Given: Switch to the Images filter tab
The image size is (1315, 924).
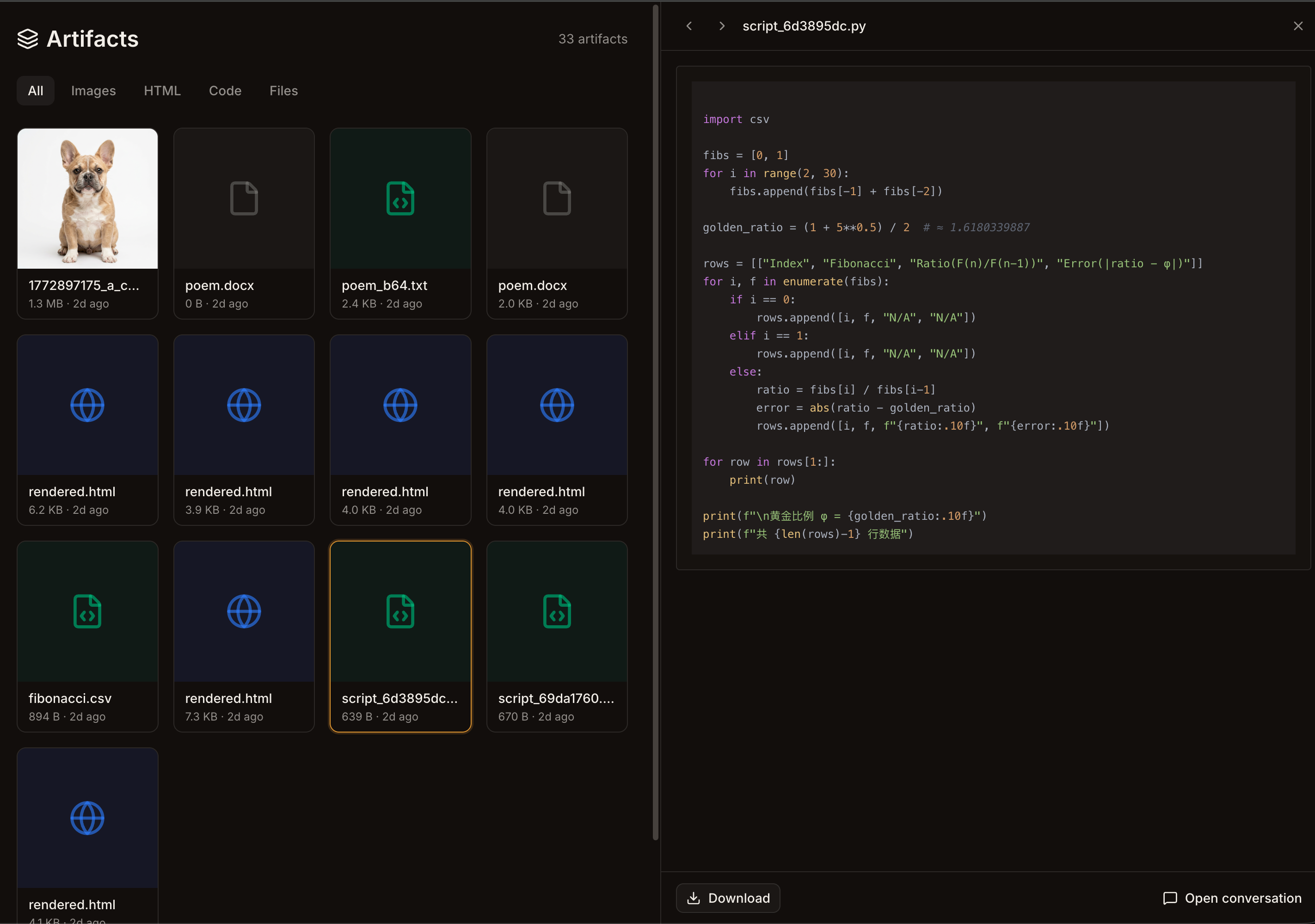Looking at the screenshot, I should click(93, 91).
